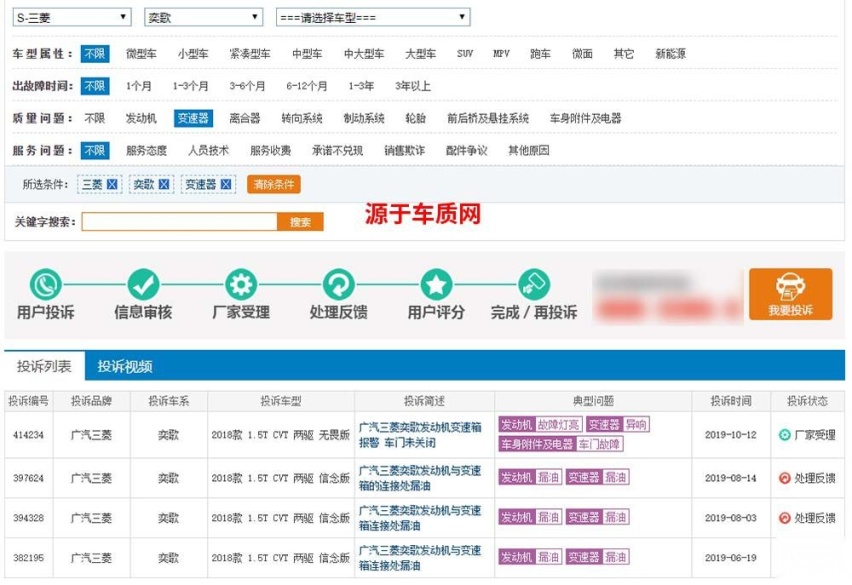
Task: Click complaint number 414234
Action: tap(28, 435)
